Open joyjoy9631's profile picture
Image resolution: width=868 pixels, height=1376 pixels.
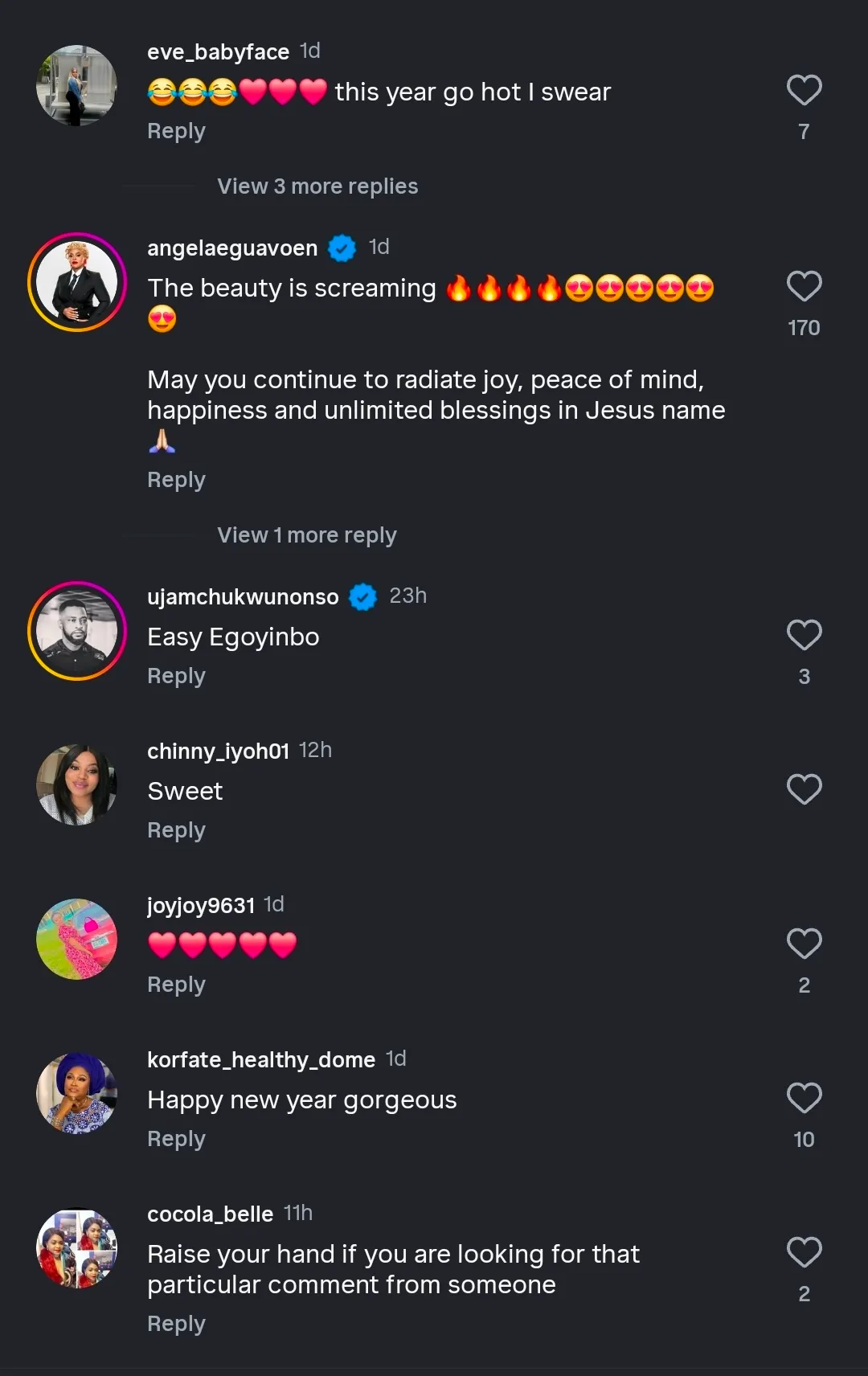[77, 939]
